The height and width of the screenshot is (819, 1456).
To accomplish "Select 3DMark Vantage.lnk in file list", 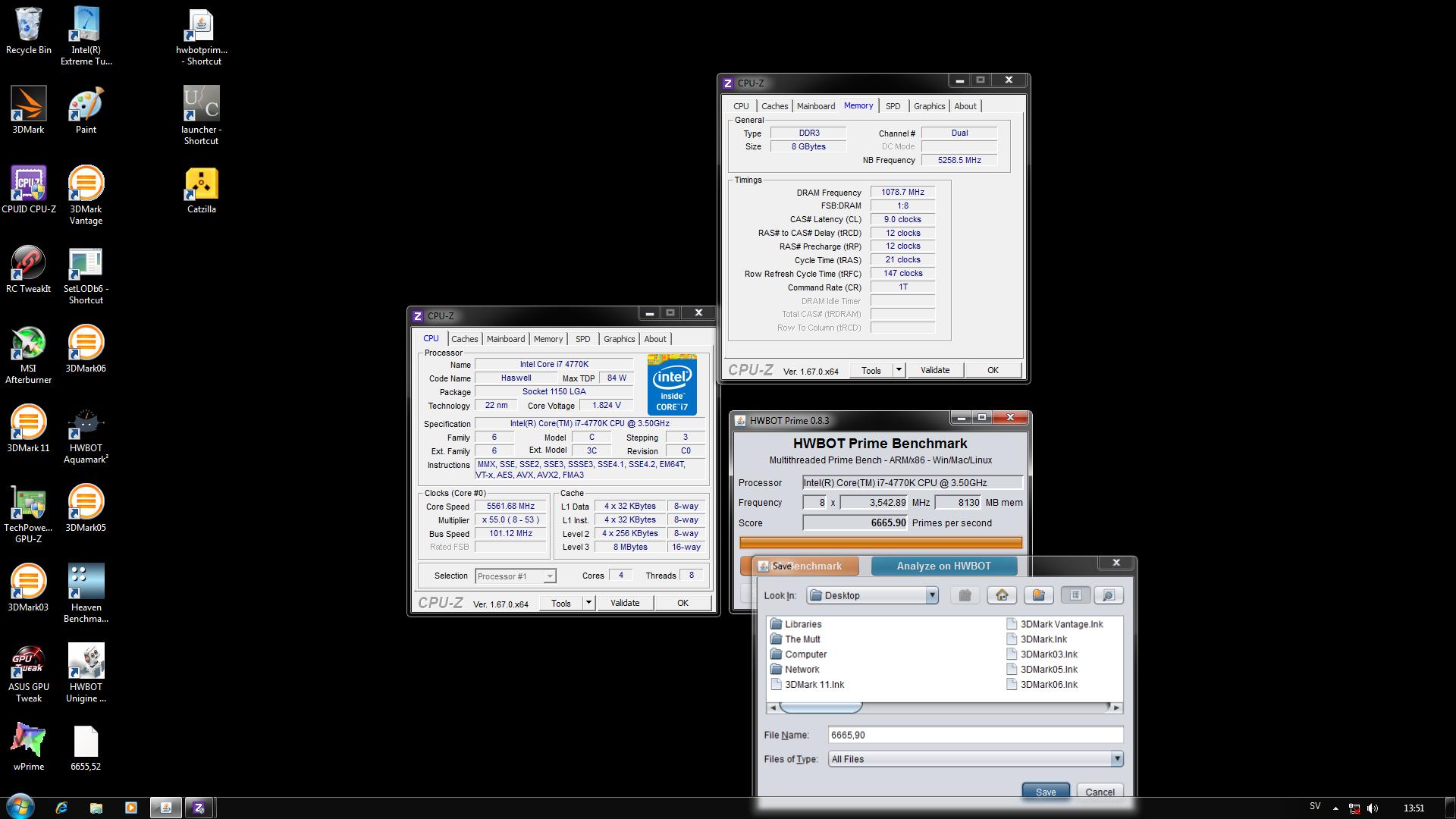I will tap(1055, 624).
